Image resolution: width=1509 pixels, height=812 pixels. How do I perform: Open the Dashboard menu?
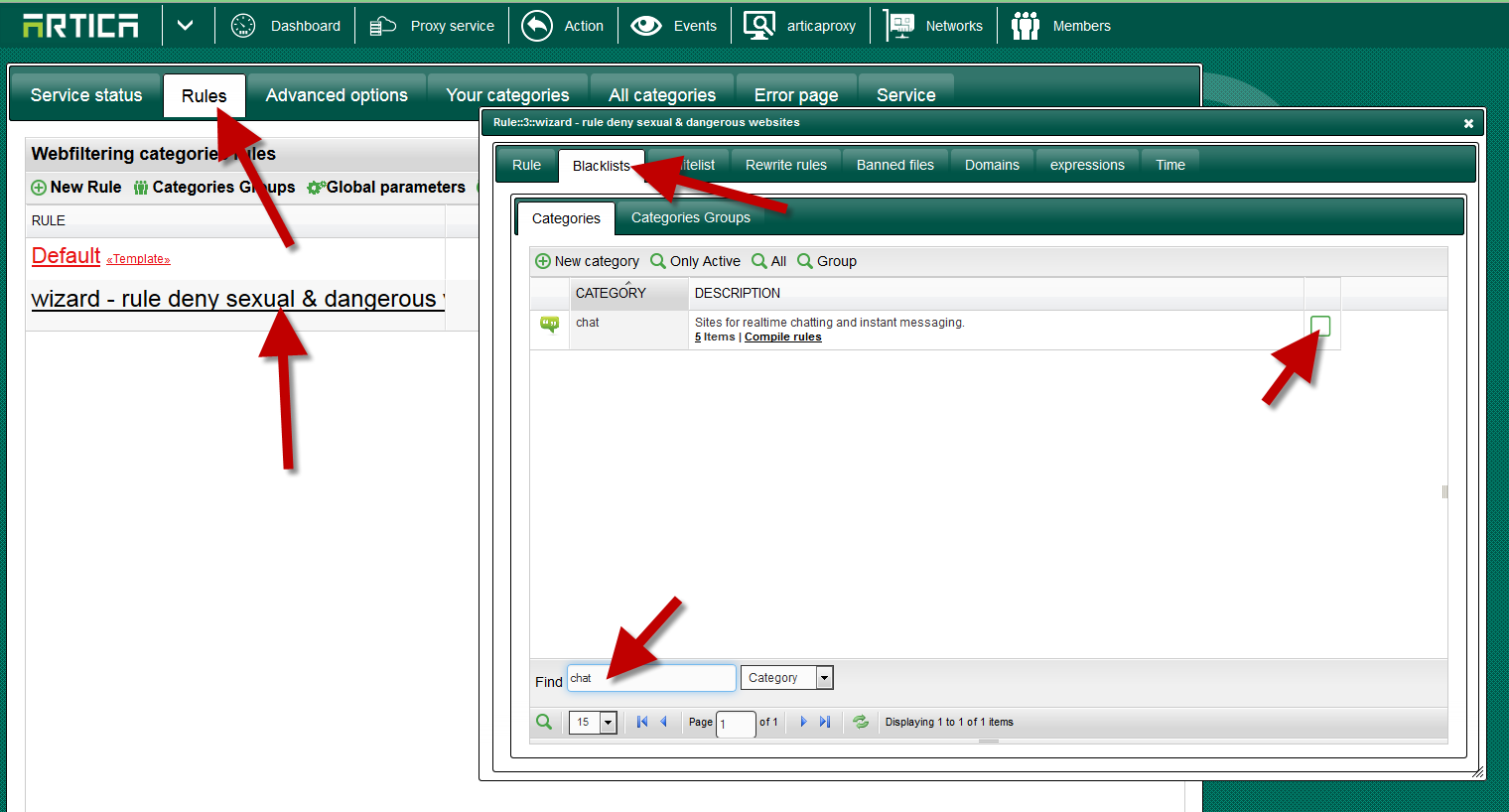(x=306, y=26)
